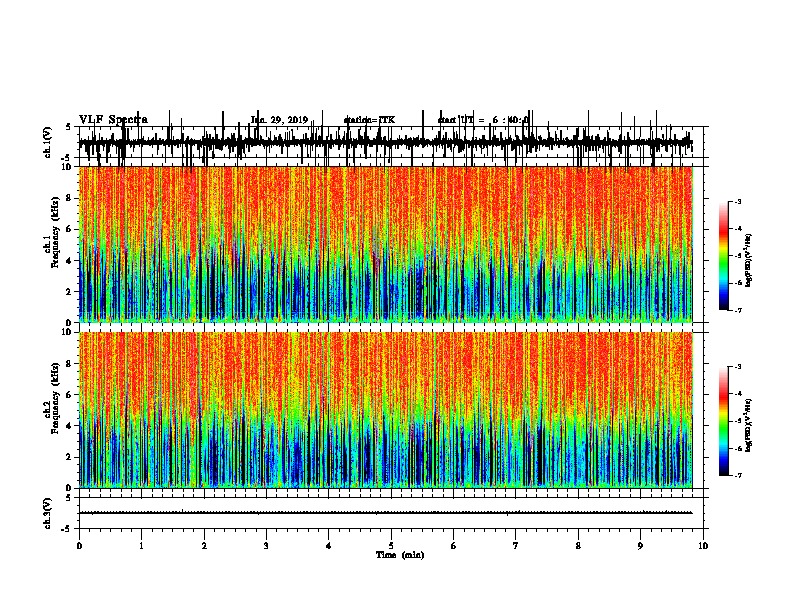This screenshot has height=612, width=792.
Task: Click the "Time (min)" axis title
Action: pyautogui.click(x=400, y=555)
